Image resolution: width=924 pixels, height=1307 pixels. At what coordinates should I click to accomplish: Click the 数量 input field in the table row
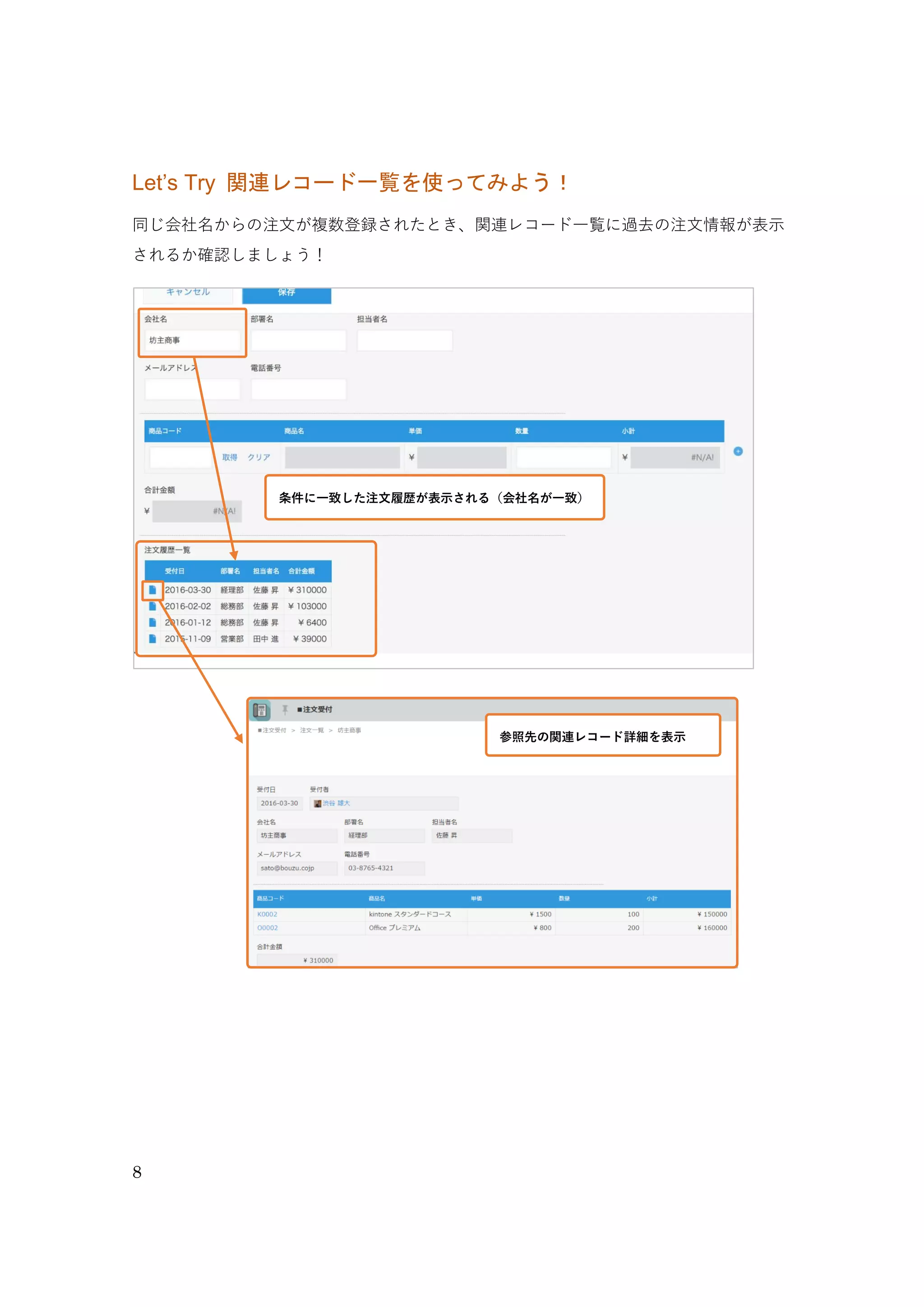(563, 458)
